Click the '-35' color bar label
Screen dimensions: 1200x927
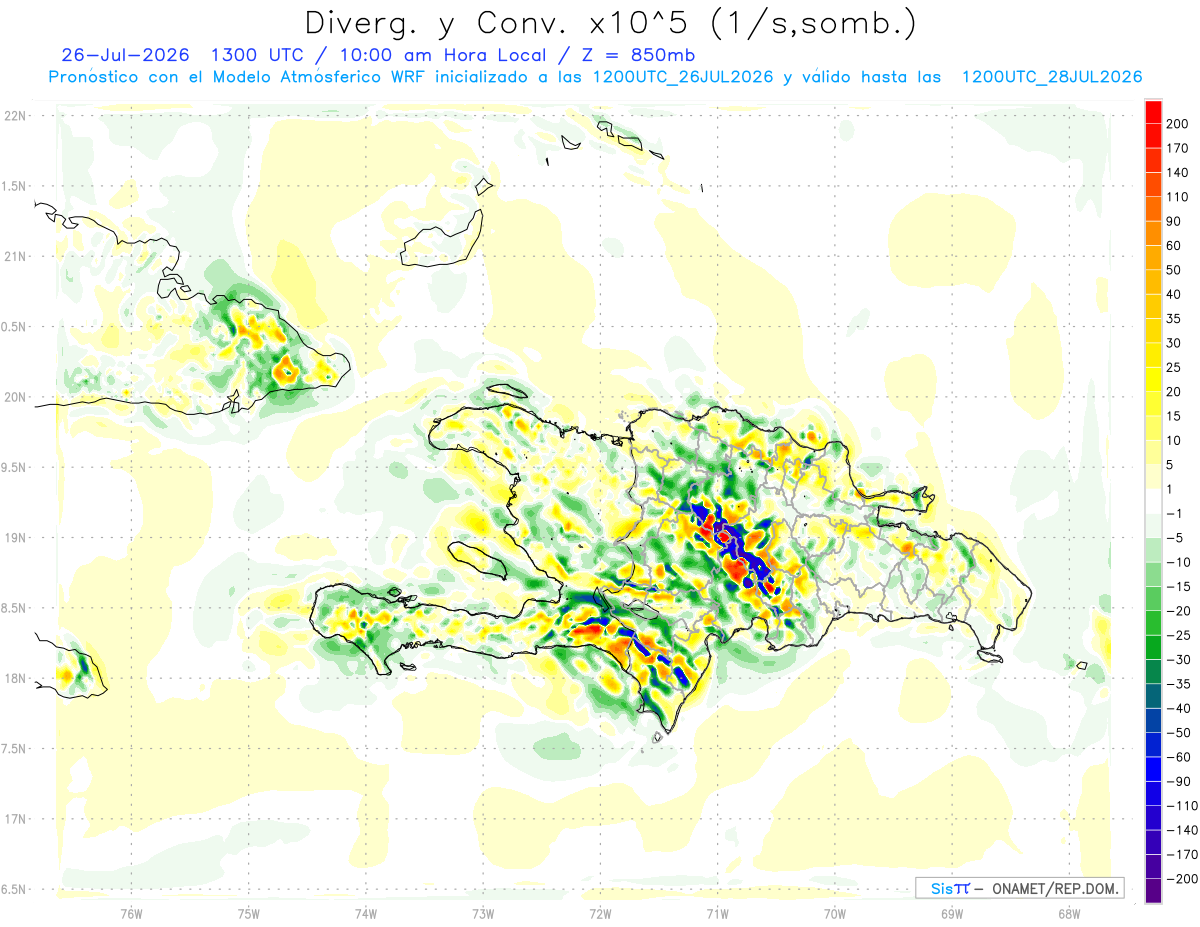(x=1177, y=684)
